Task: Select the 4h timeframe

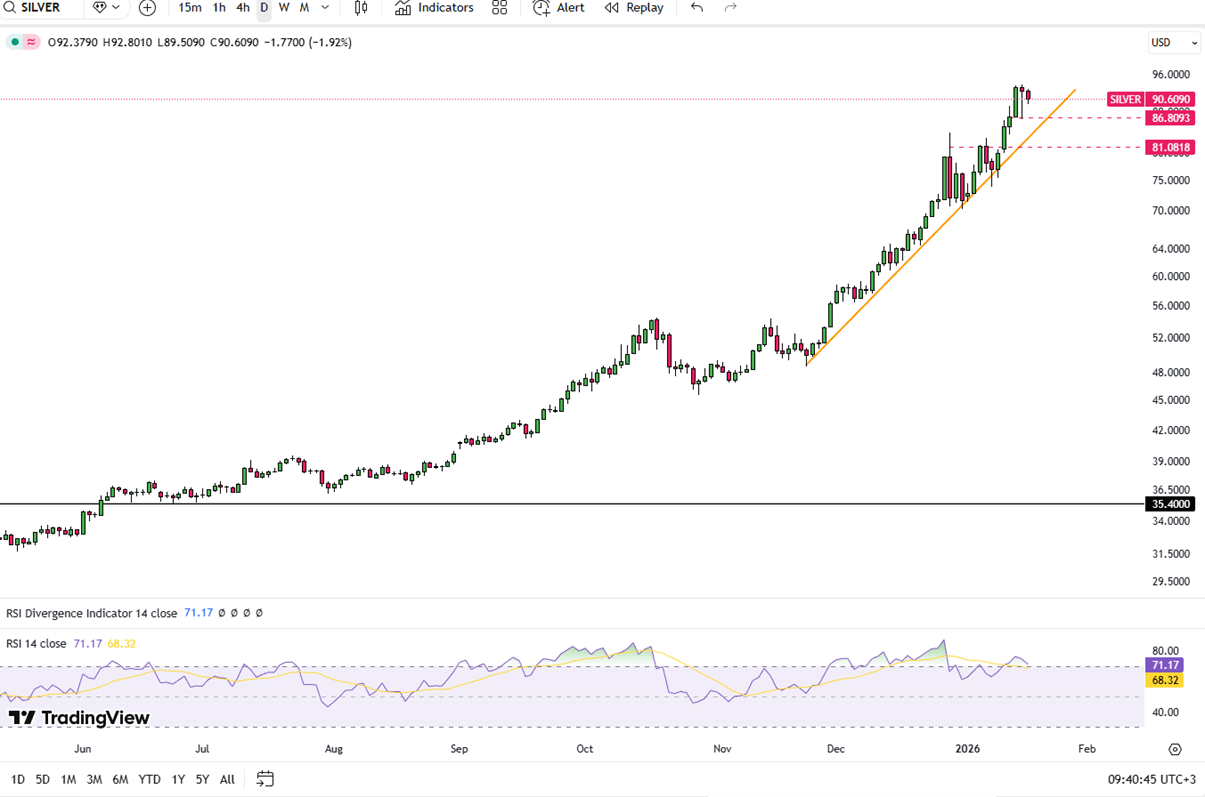Action: click(243, 8)
